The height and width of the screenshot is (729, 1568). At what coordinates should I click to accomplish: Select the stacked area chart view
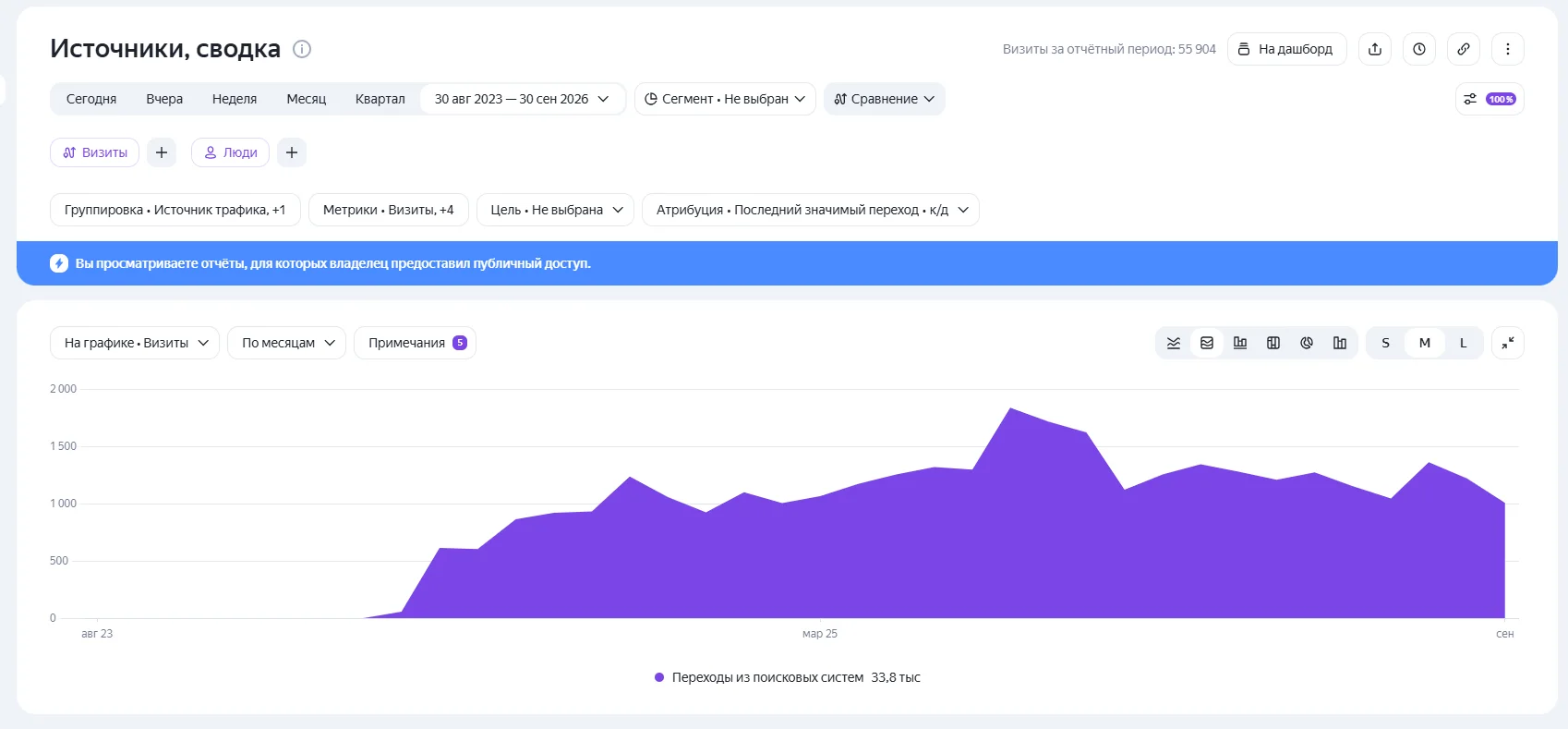coord(1207,343)
